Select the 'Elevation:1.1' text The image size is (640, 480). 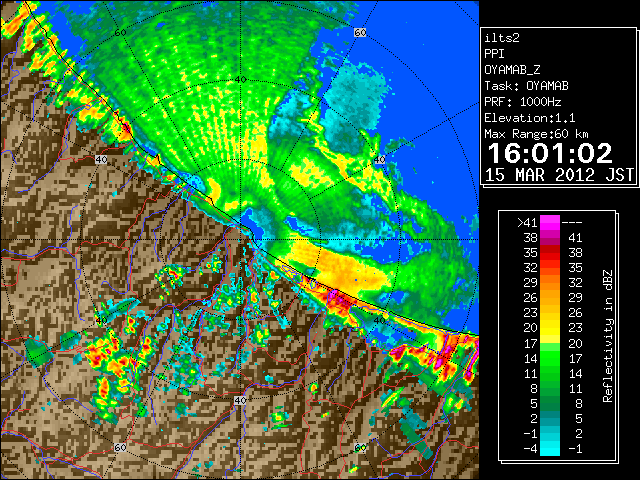[530, 118]
